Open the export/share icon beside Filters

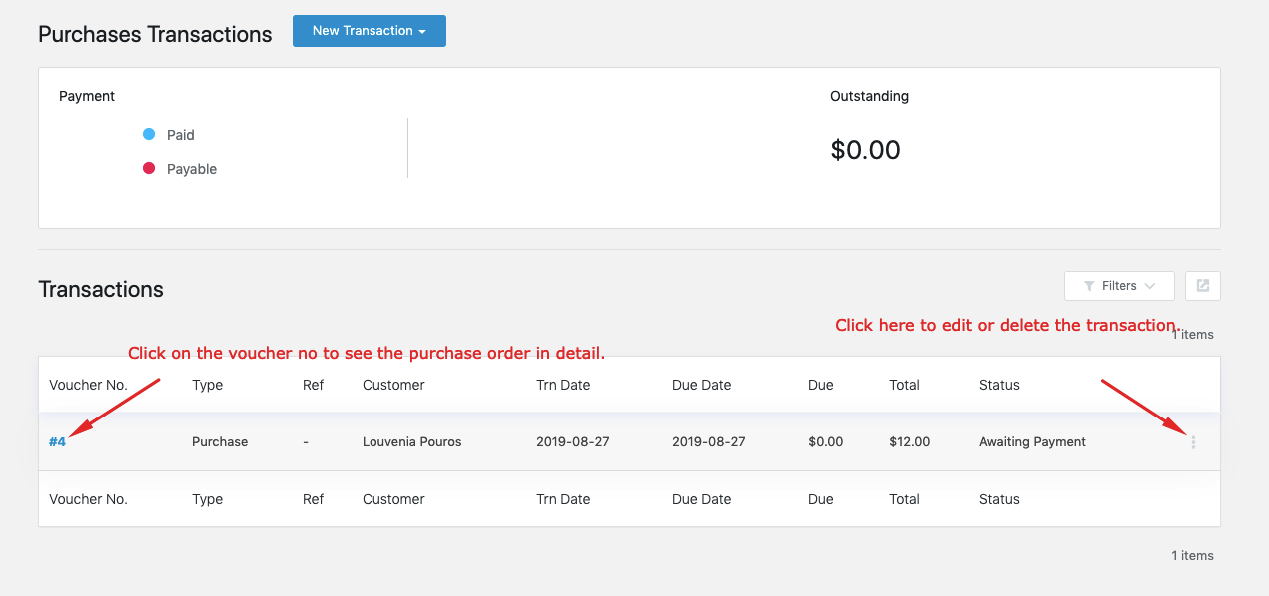(1202, 286)
